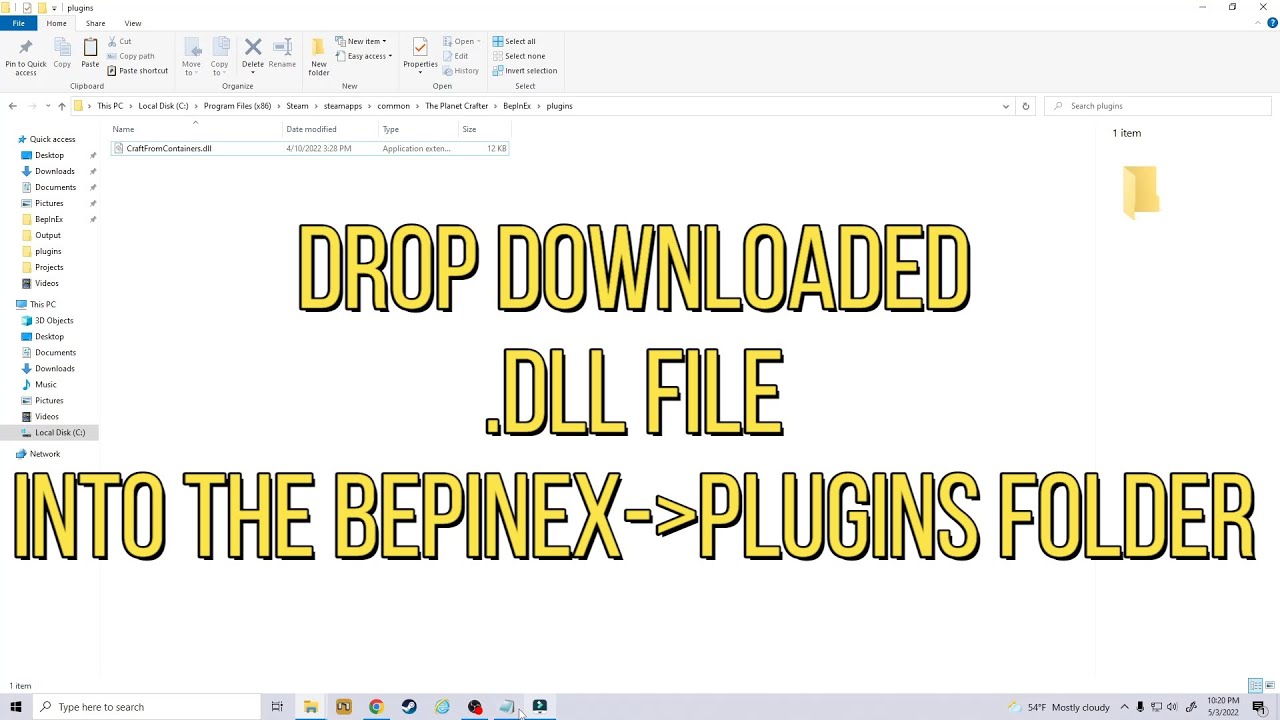Expand the Easy access dropdown

click(363, 56)
